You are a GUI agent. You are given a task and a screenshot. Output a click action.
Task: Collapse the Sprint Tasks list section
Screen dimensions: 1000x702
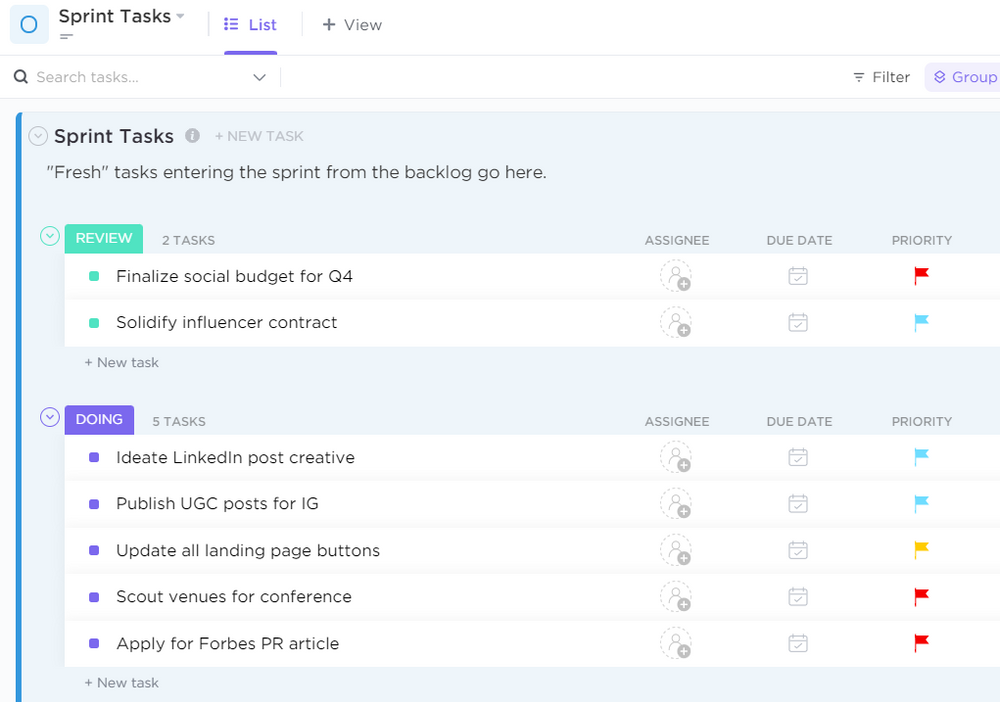pyautogui.click(x=38, y=136)
